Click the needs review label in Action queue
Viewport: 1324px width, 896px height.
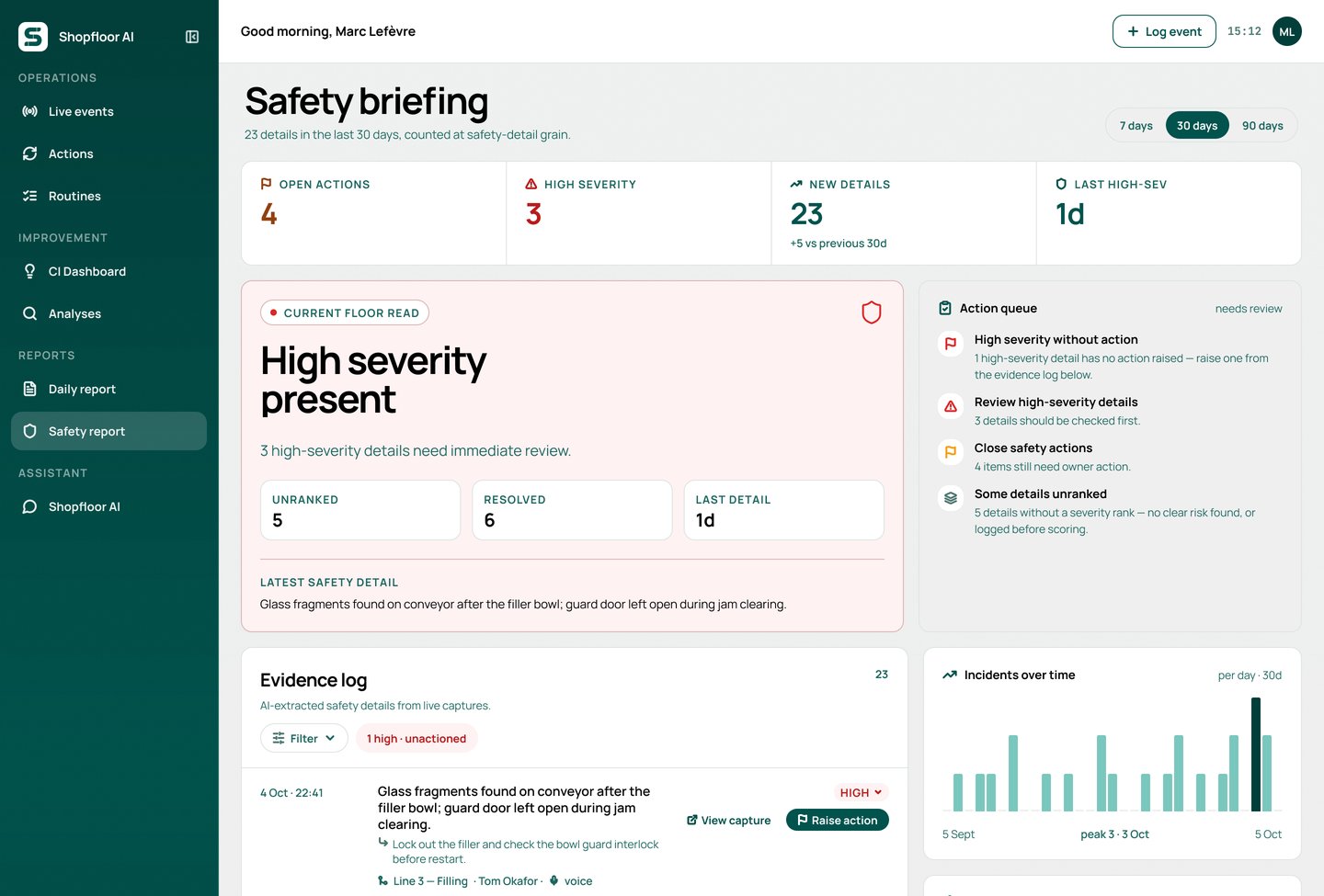click(1249, 309)
